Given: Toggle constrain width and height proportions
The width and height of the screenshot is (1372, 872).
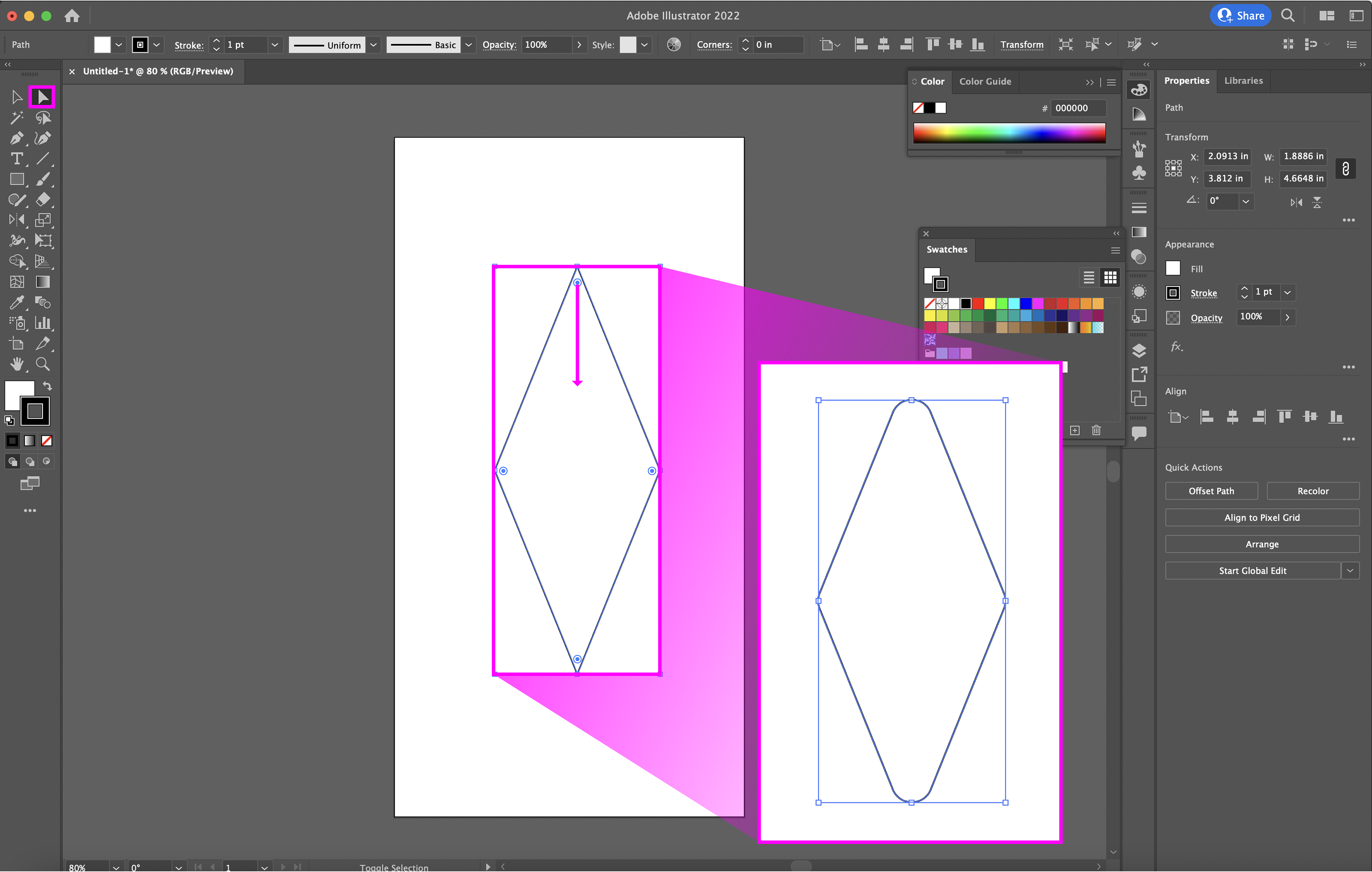Looking at the screenshot, I should tap(1345, 169).
